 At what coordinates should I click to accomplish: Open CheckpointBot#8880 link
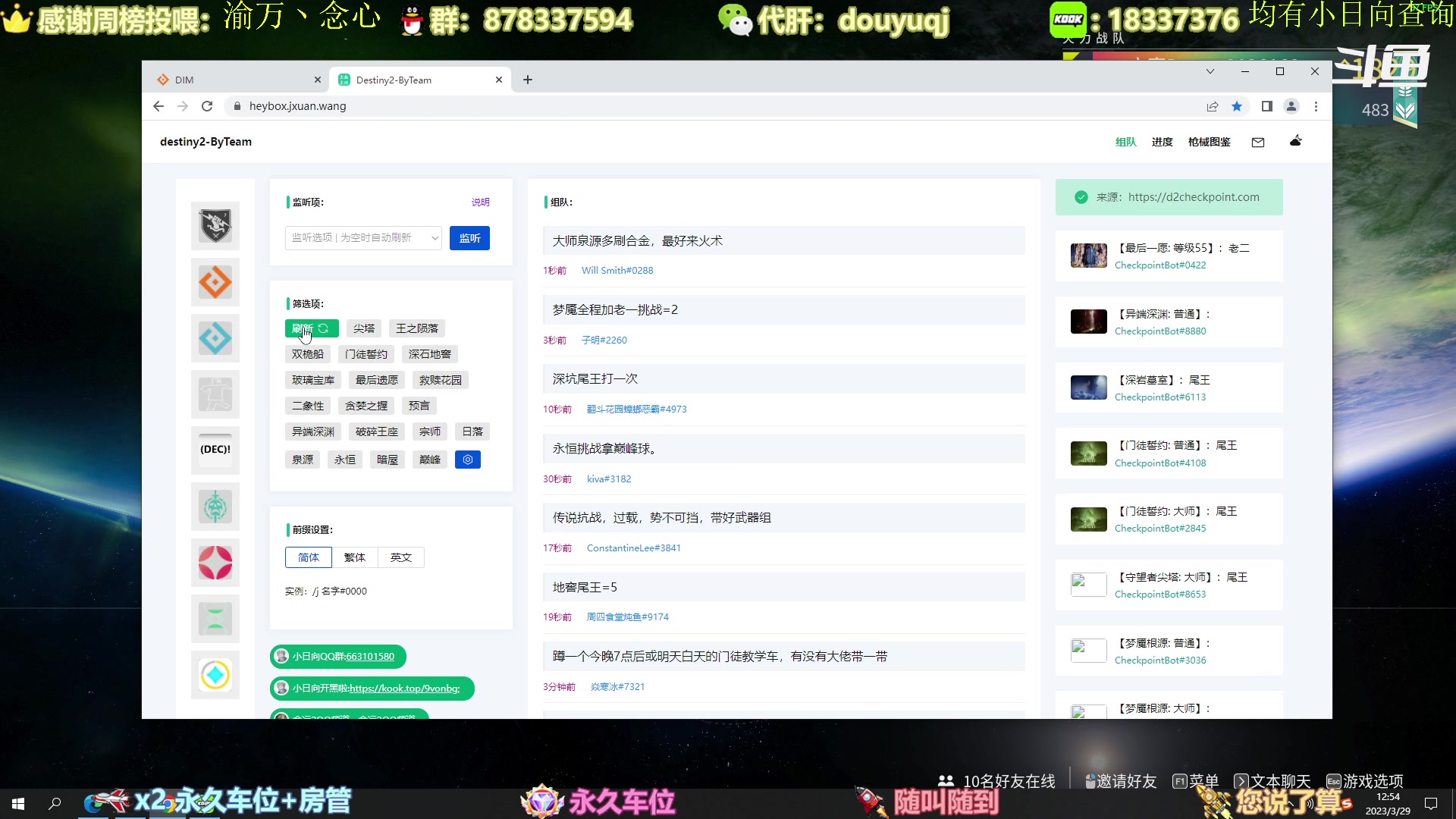click(x=1160, y=331)
